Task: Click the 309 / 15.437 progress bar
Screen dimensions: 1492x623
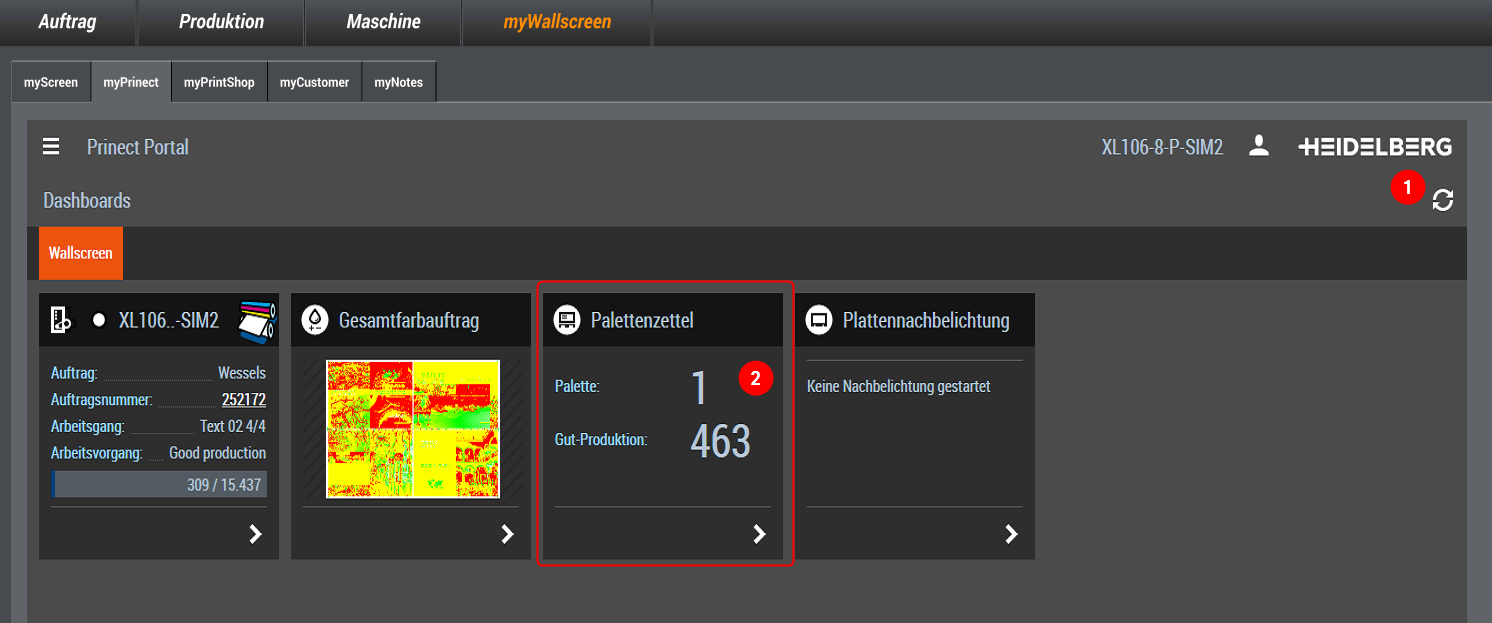Action: click(159, 485)
